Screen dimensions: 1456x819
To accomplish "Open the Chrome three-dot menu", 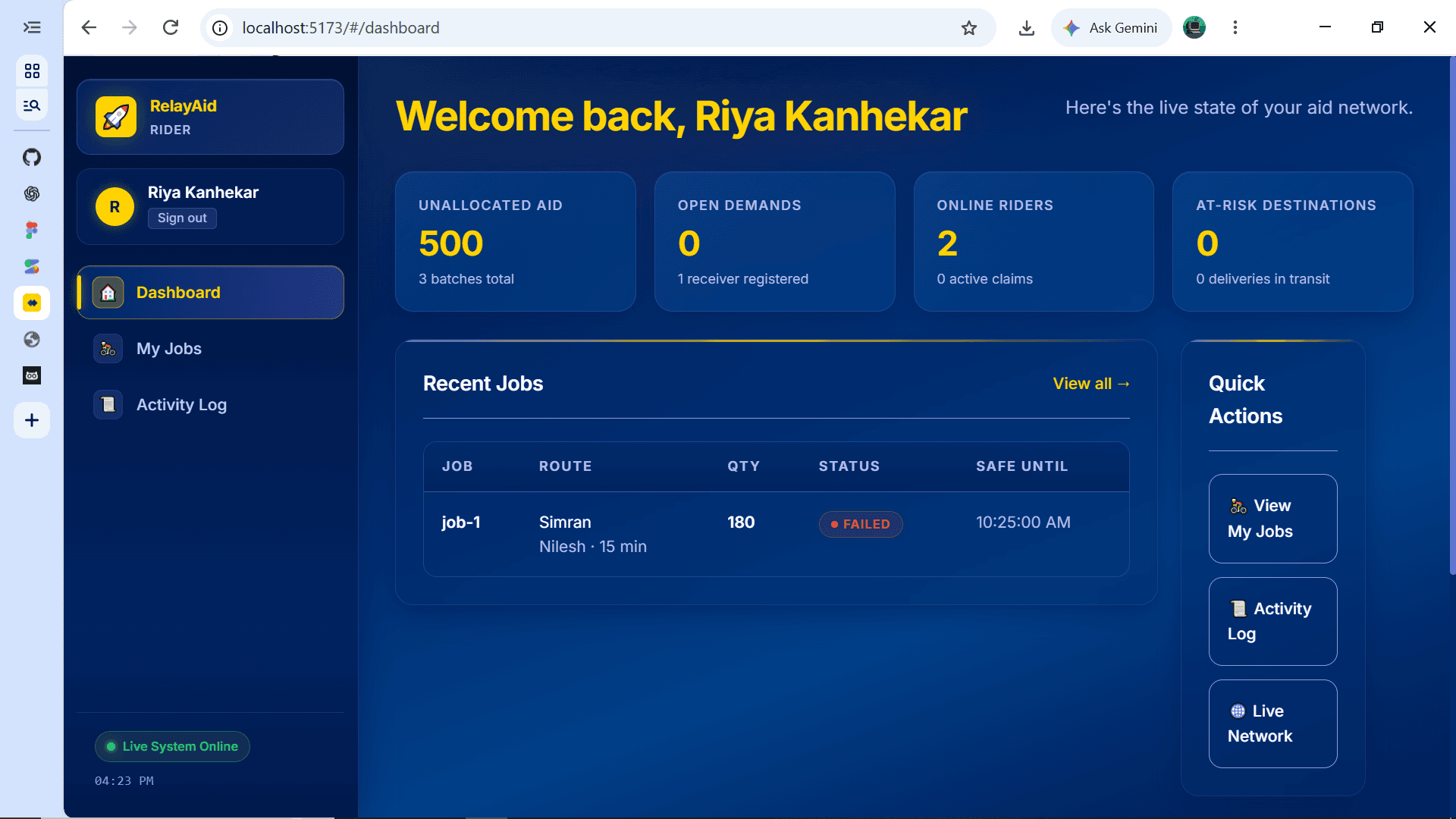I will point(1235,28).
